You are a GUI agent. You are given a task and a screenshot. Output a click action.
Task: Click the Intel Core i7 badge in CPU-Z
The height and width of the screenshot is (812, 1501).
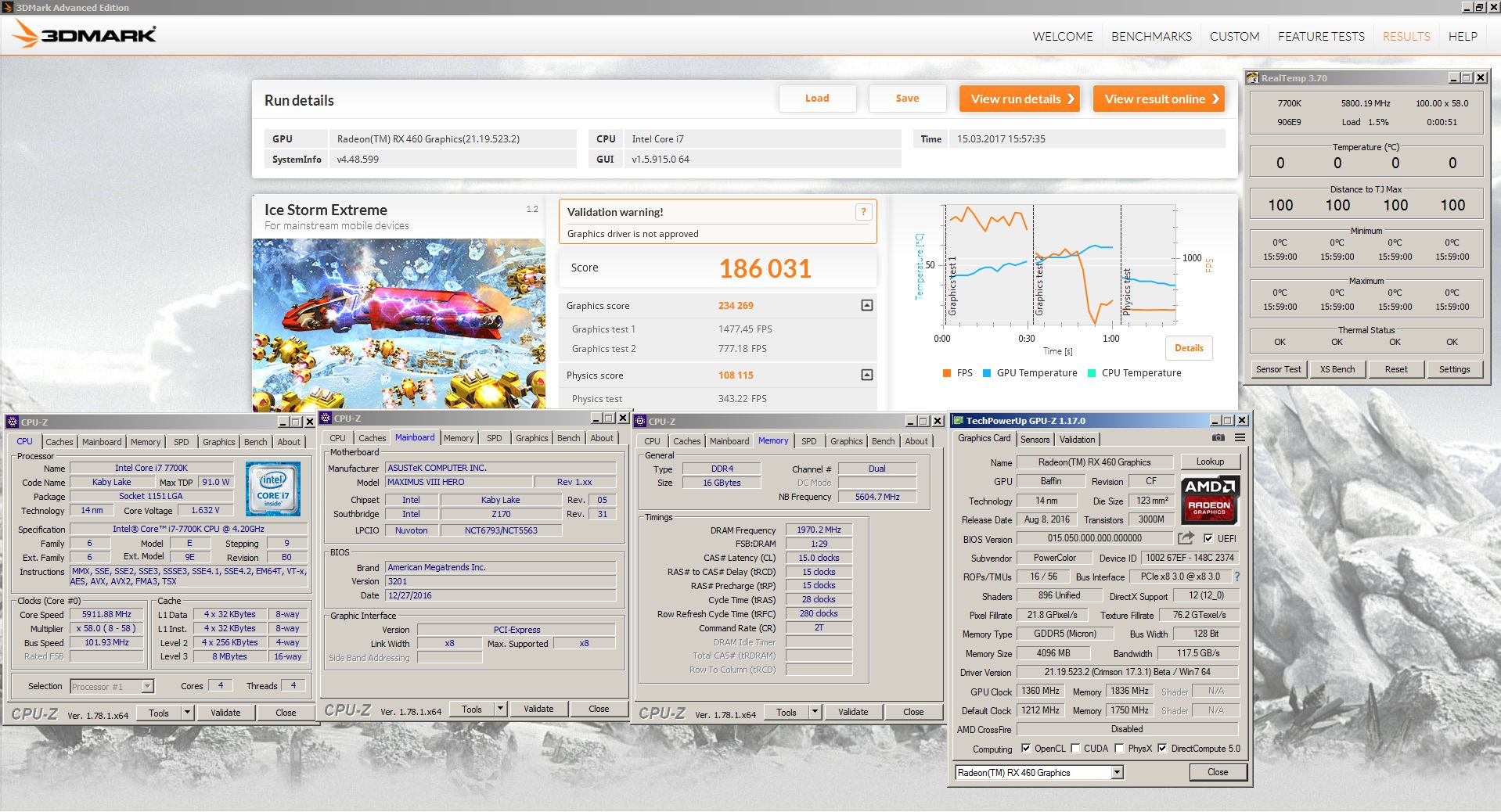[273, 489]
